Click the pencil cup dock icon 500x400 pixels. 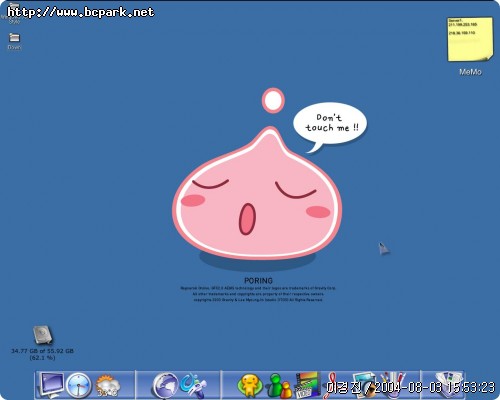[x=393, y=384]
